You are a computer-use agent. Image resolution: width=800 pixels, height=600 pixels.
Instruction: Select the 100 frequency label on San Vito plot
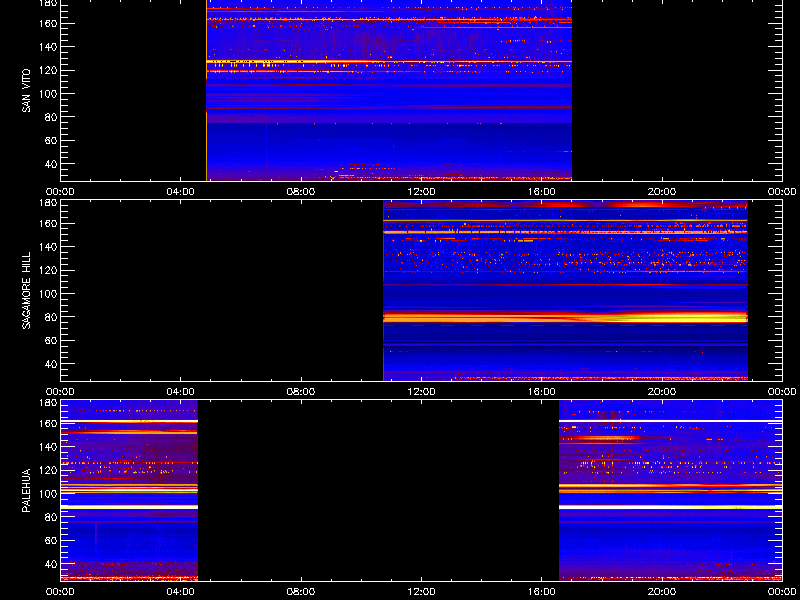tap(48, 94)
